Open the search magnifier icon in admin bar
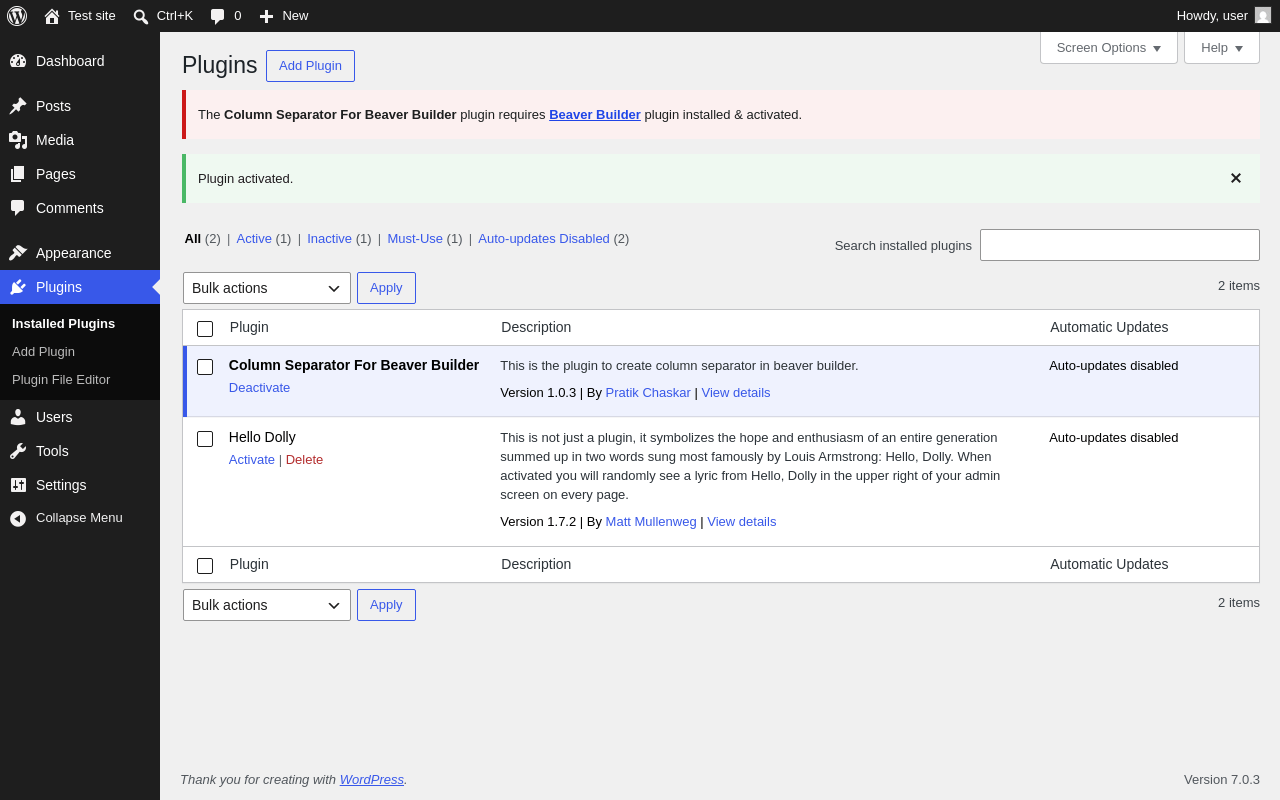Image resolution: width=1280 pixels, height=800 pixels. [x=141, y=16]
